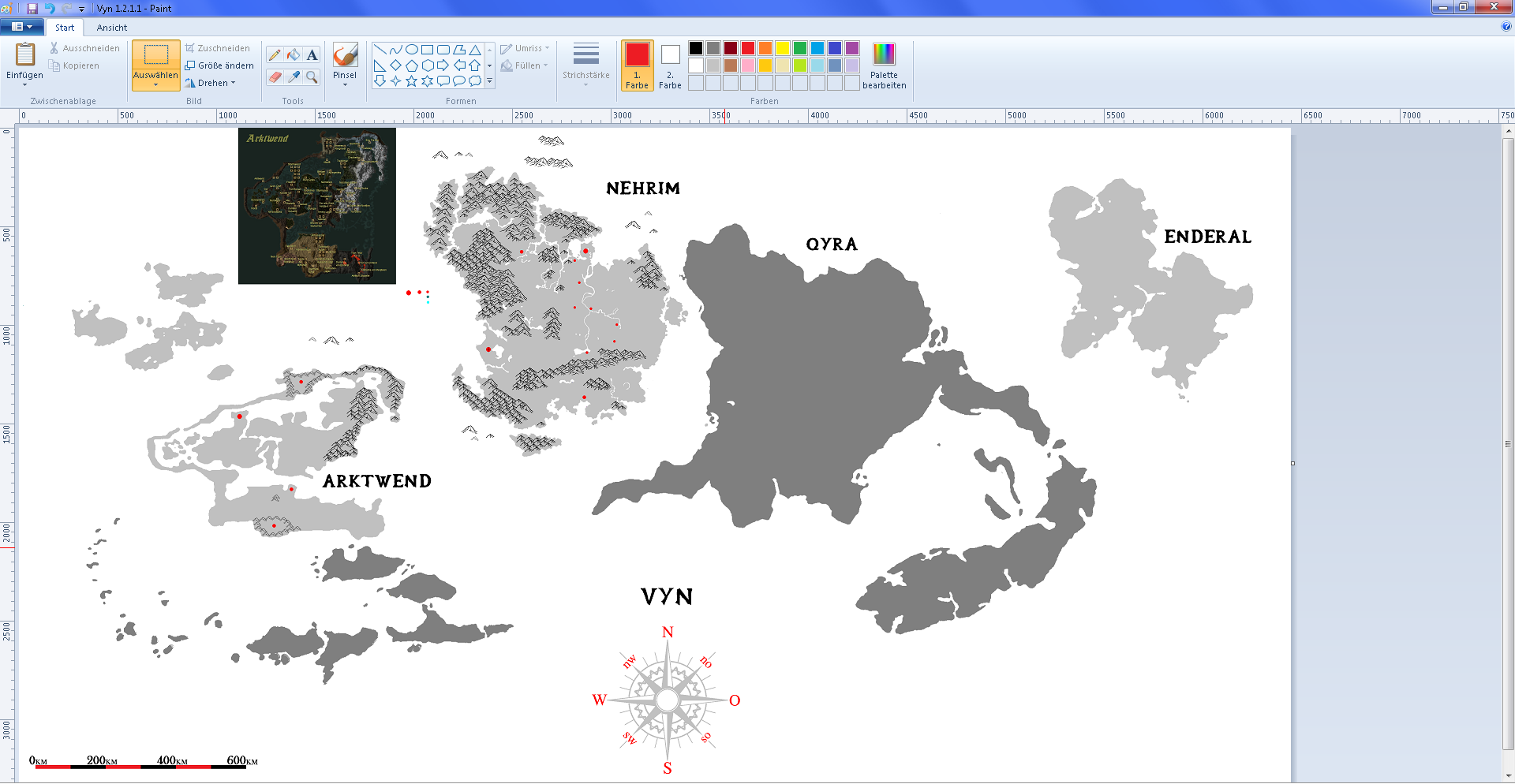Pick the Fill bucket tool
The width and height of the screenshot is (1515, 784).
pos(294,55)
